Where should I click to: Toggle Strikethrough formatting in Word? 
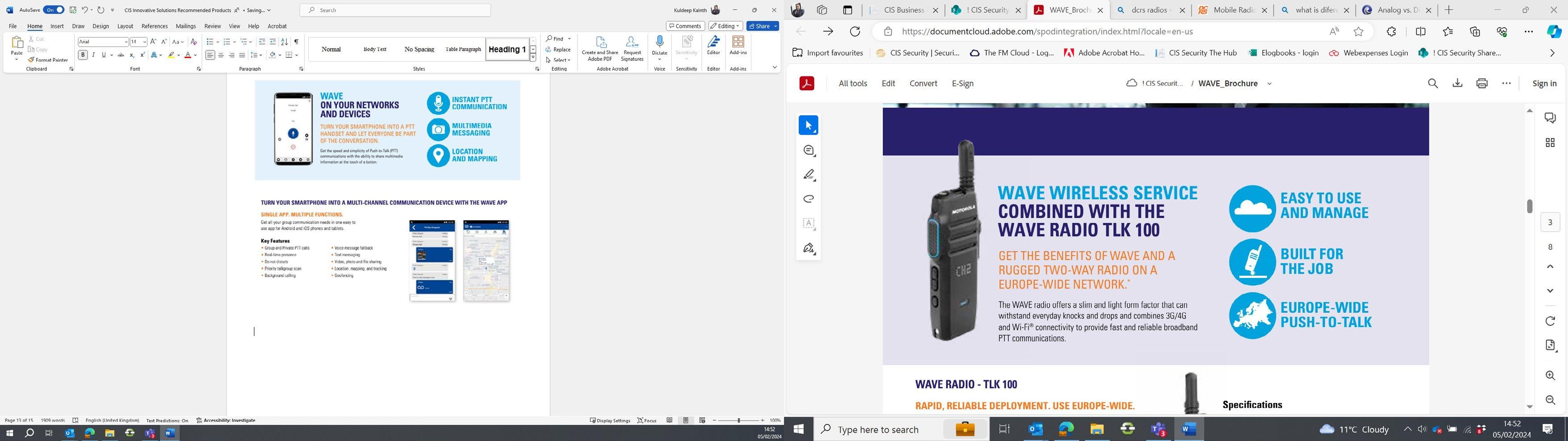click(121, 55)
